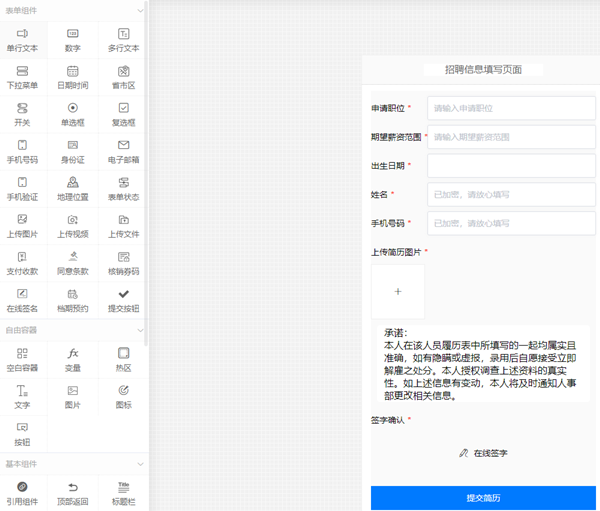Select the 同意条款 agree terms component
Viewport: 600px width, 511px height.
[73, 263]
